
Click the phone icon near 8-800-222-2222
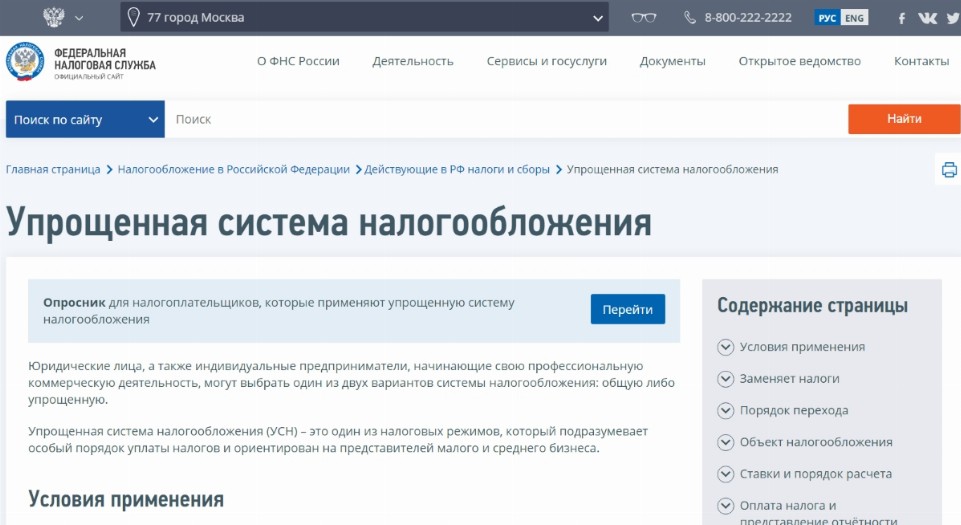[x=690, y=18]
